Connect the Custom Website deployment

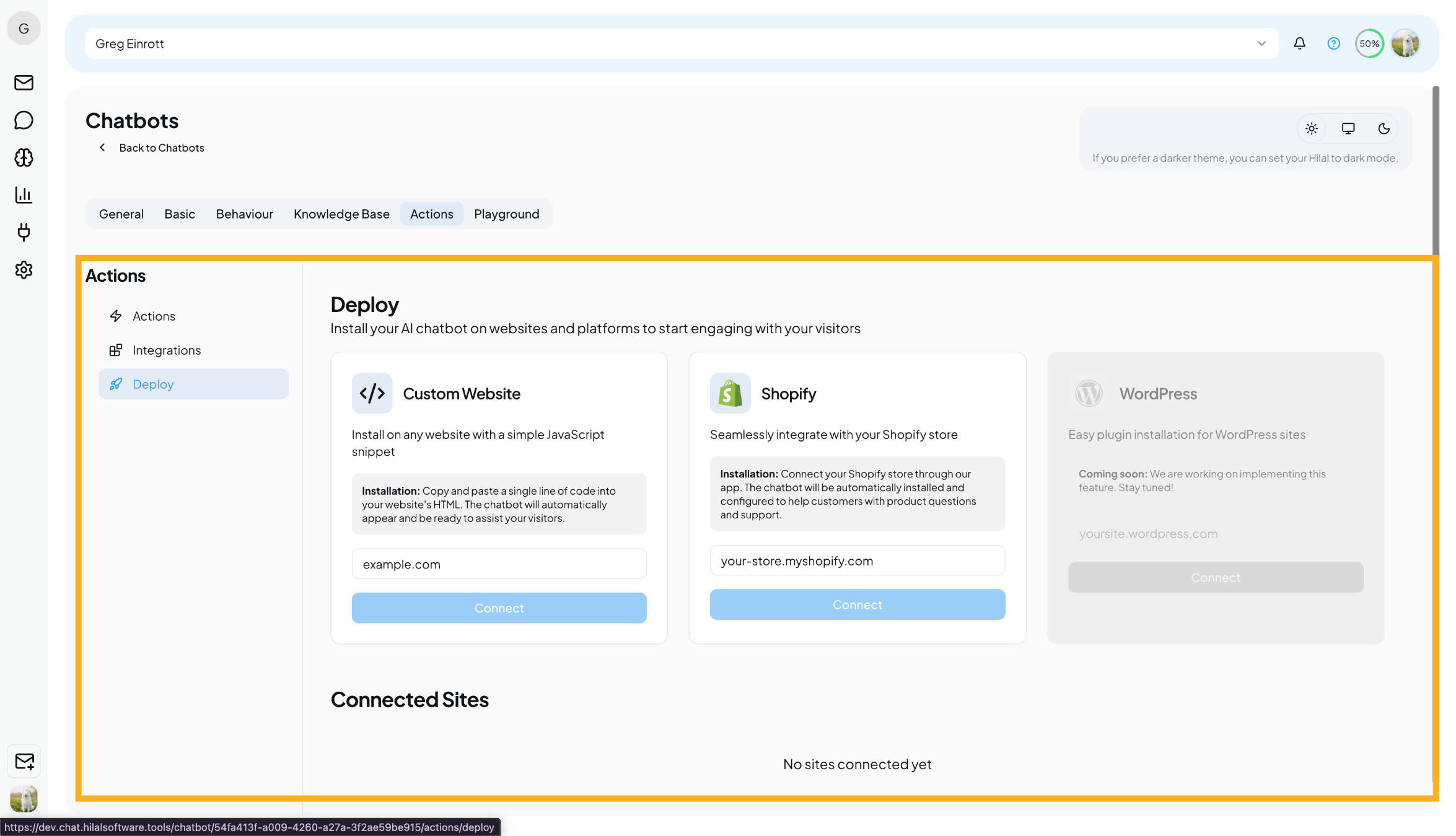point(499,607)
